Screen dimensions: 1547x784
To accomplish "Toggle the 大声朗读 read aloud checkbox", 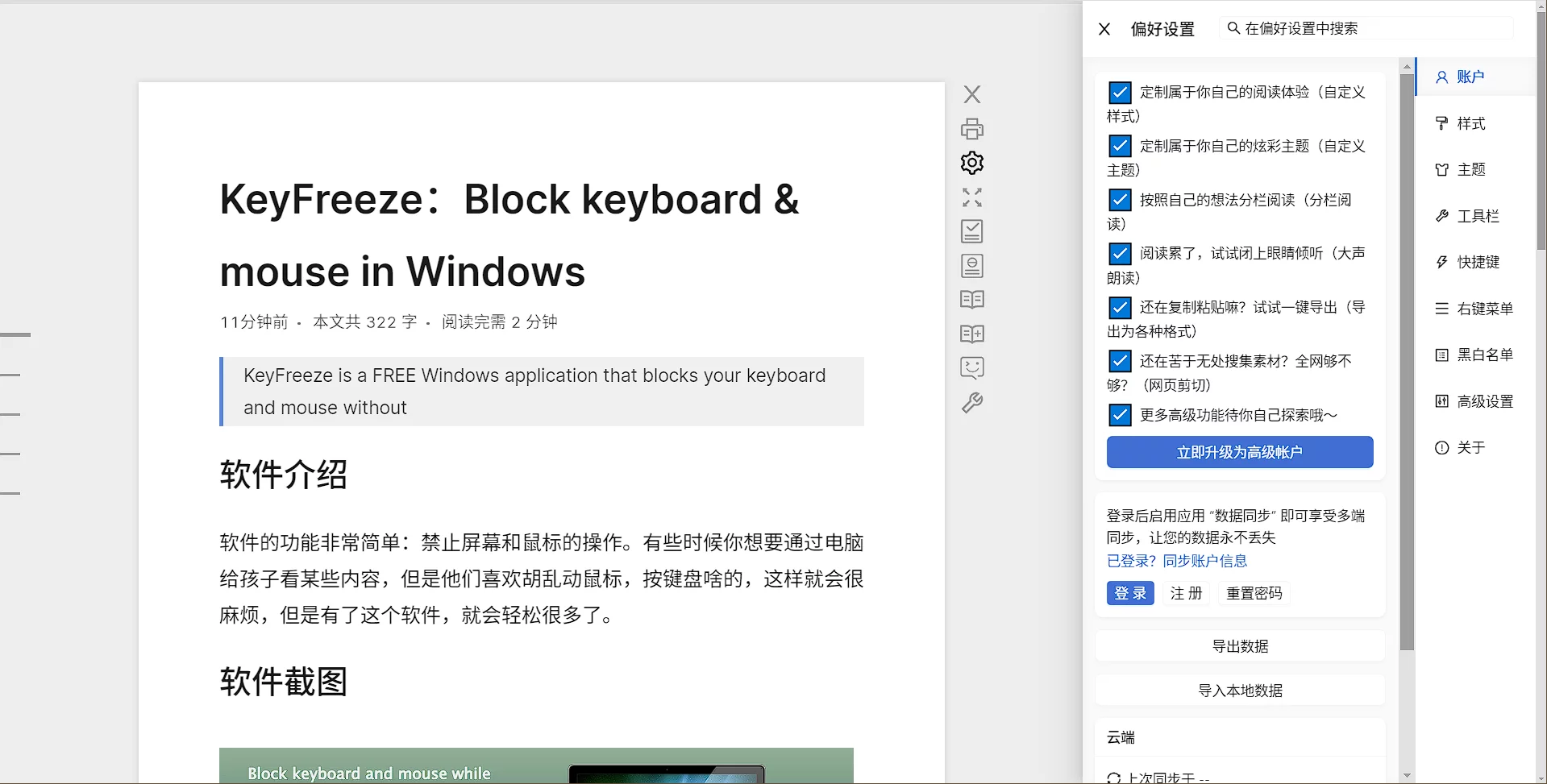I will click(1120, 254).
